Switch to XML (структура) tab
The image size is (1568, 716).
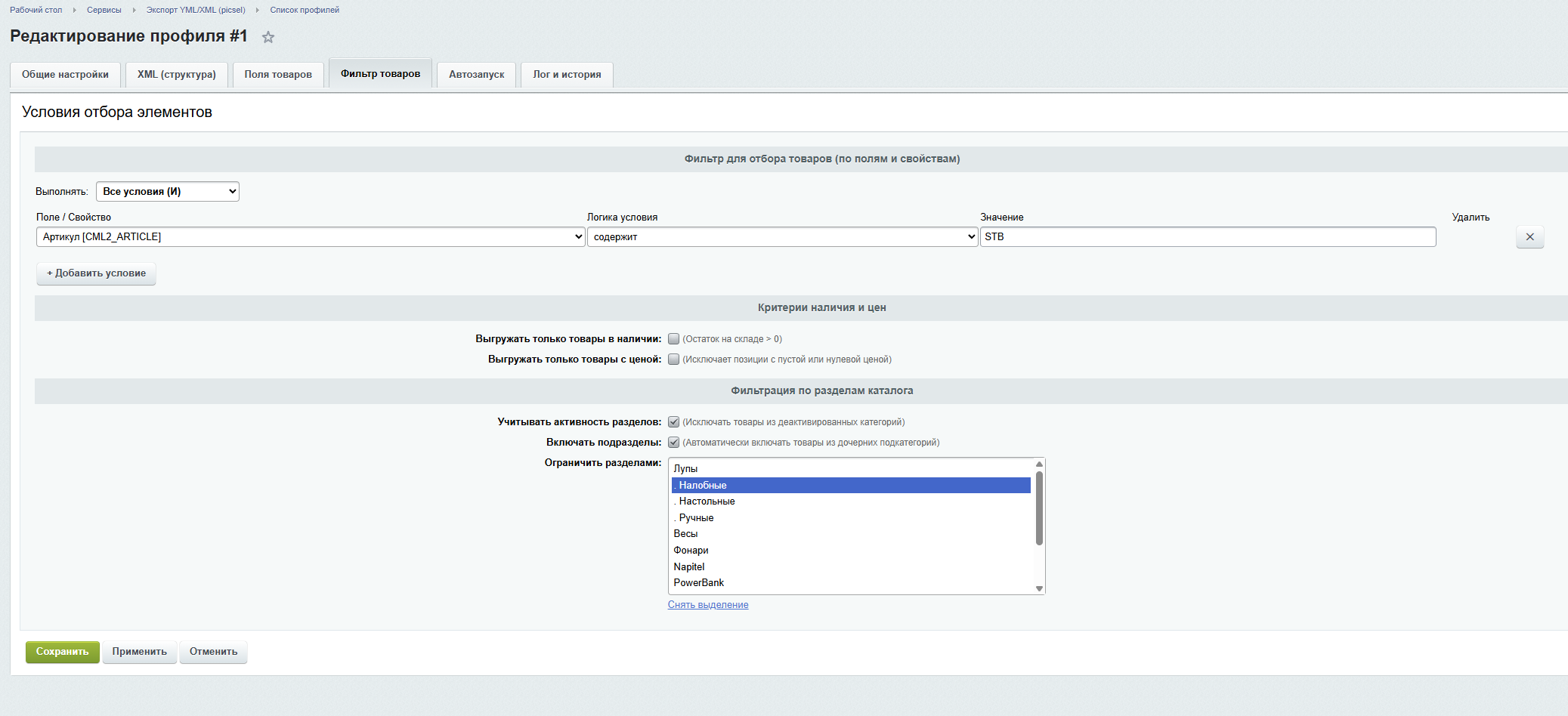click(x=177, y=75)
